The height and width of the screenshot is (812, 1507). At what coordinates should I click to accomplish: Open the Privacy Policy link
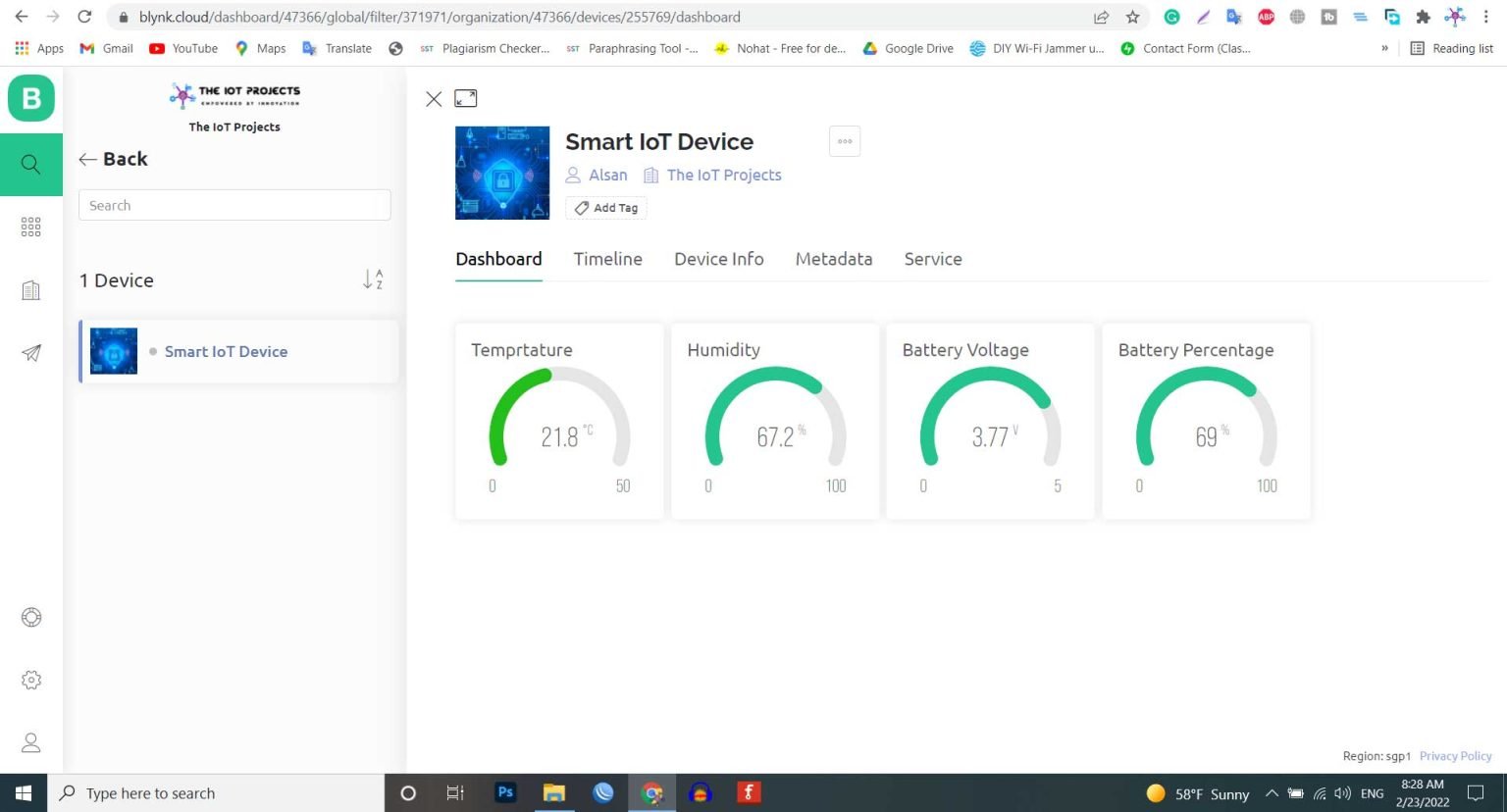[1455, 755]
